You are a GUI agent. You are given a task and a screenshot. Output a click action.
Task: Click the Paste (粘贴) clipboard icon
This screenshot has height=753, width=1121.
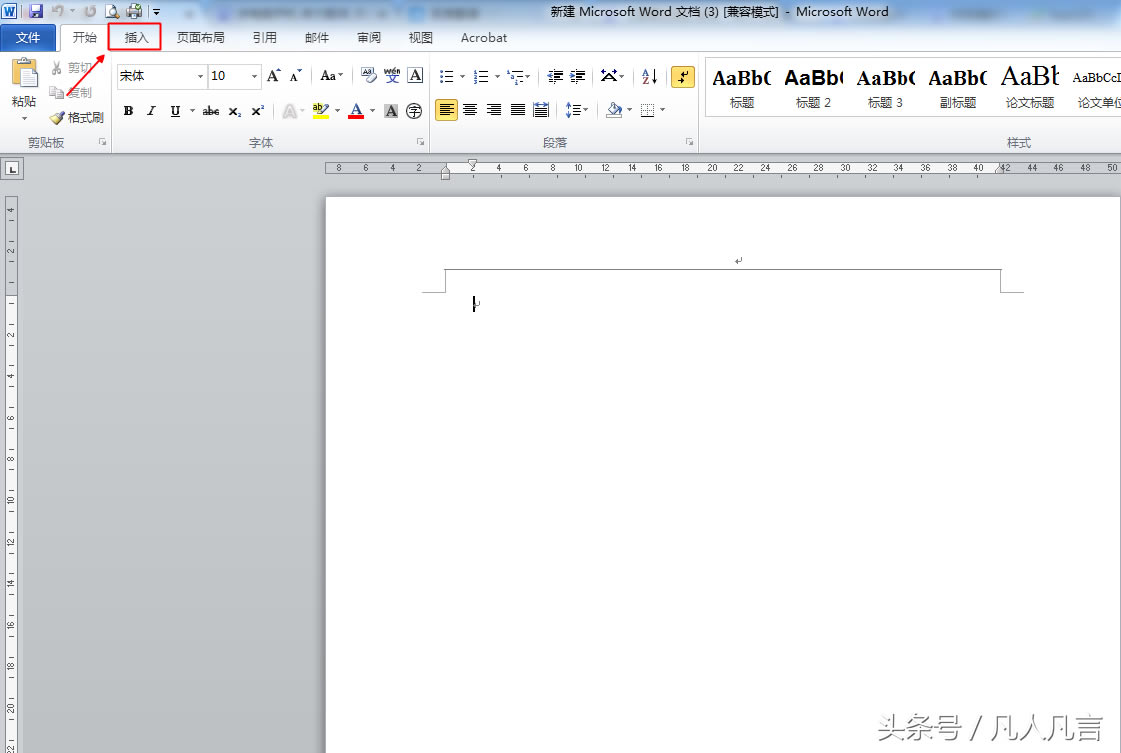pos(24,80)
